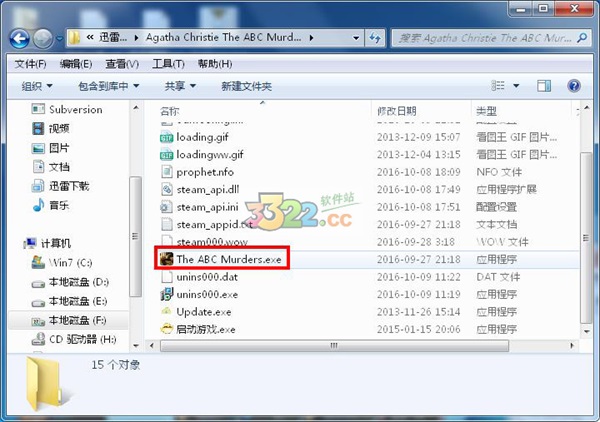Click the grayed Forward arrow button
The height and width of the screenshot is (422, 600).
(43, 38)
